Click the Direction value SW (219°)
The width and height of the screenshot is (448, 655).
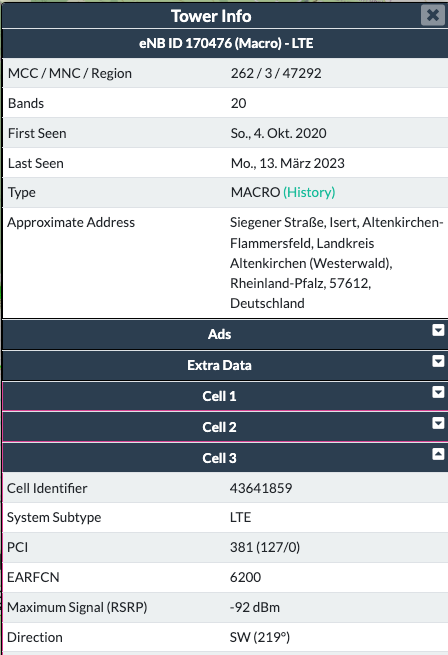pyautogui.click(x=260, y=637)
